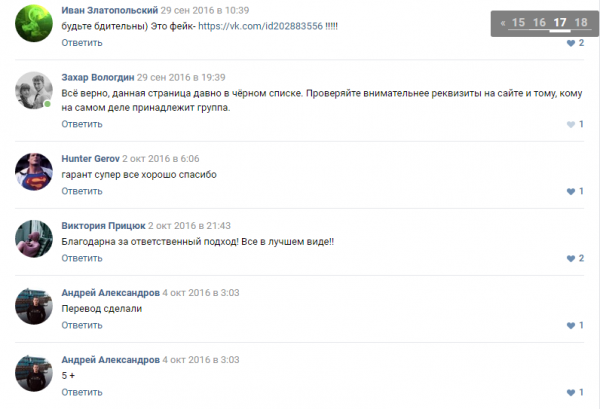Reply to Захар Вологдин's comment

tap(82, 124)
